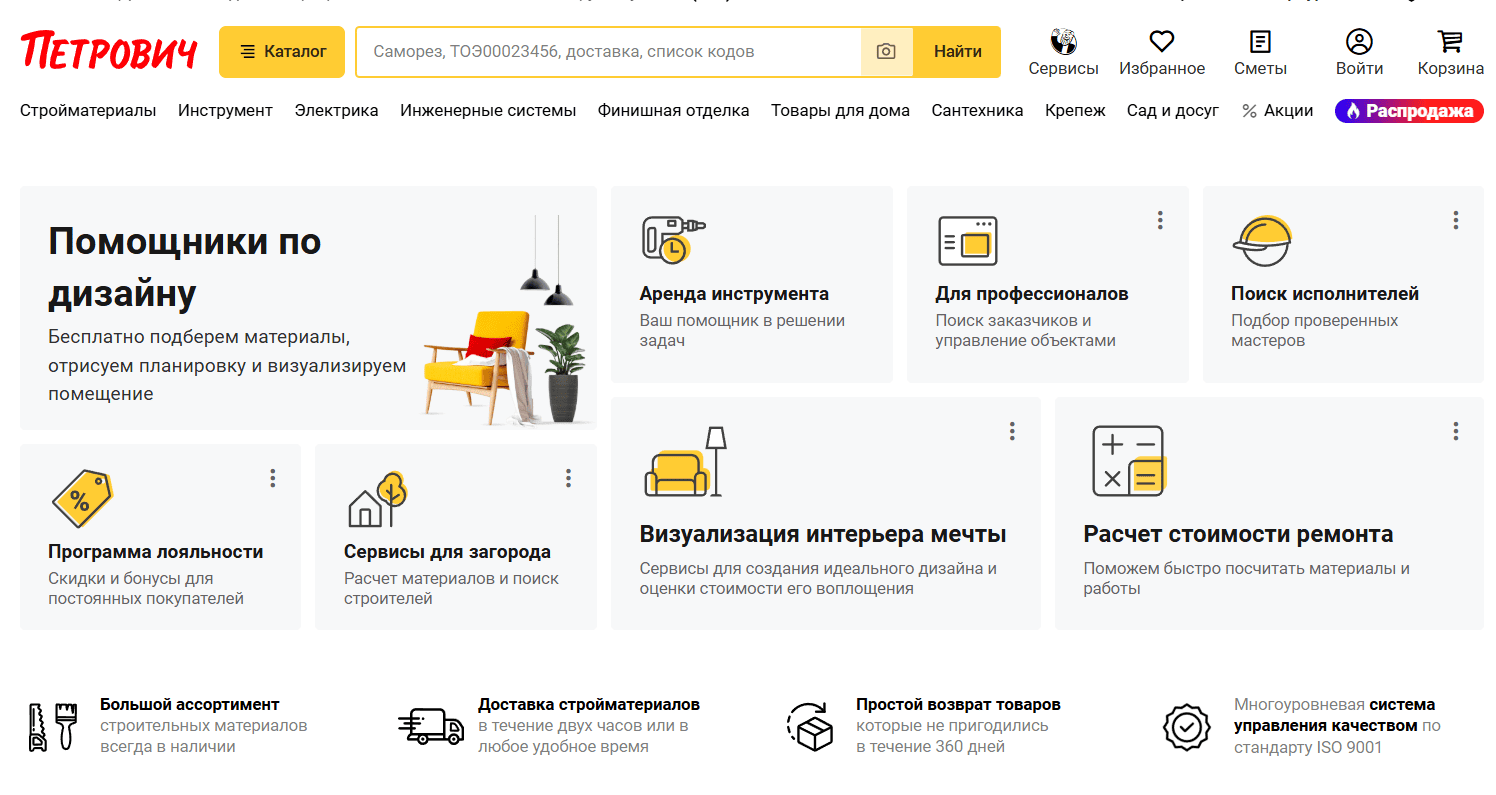
Task: Open the Распродажа page
Action: click(x=1408, y=111)
